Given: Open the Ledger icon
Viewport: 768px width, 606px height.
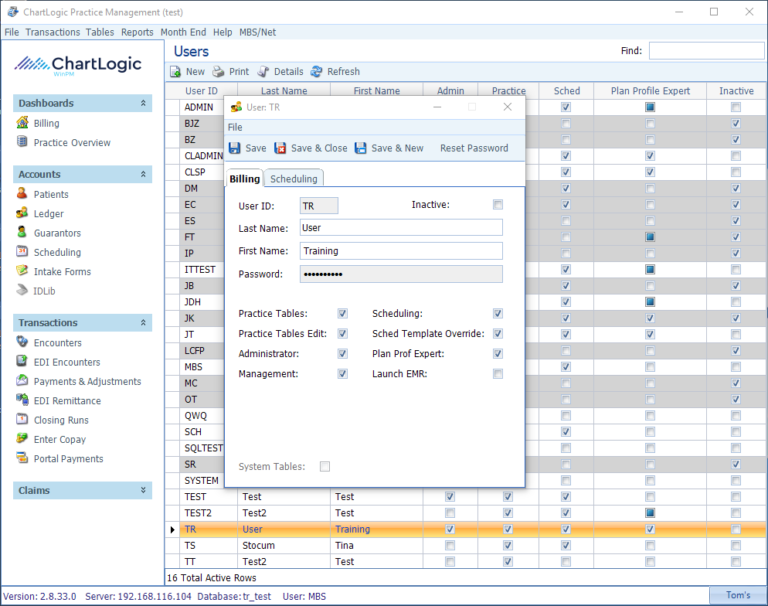Looking at the screenshot, I should 22,213.
